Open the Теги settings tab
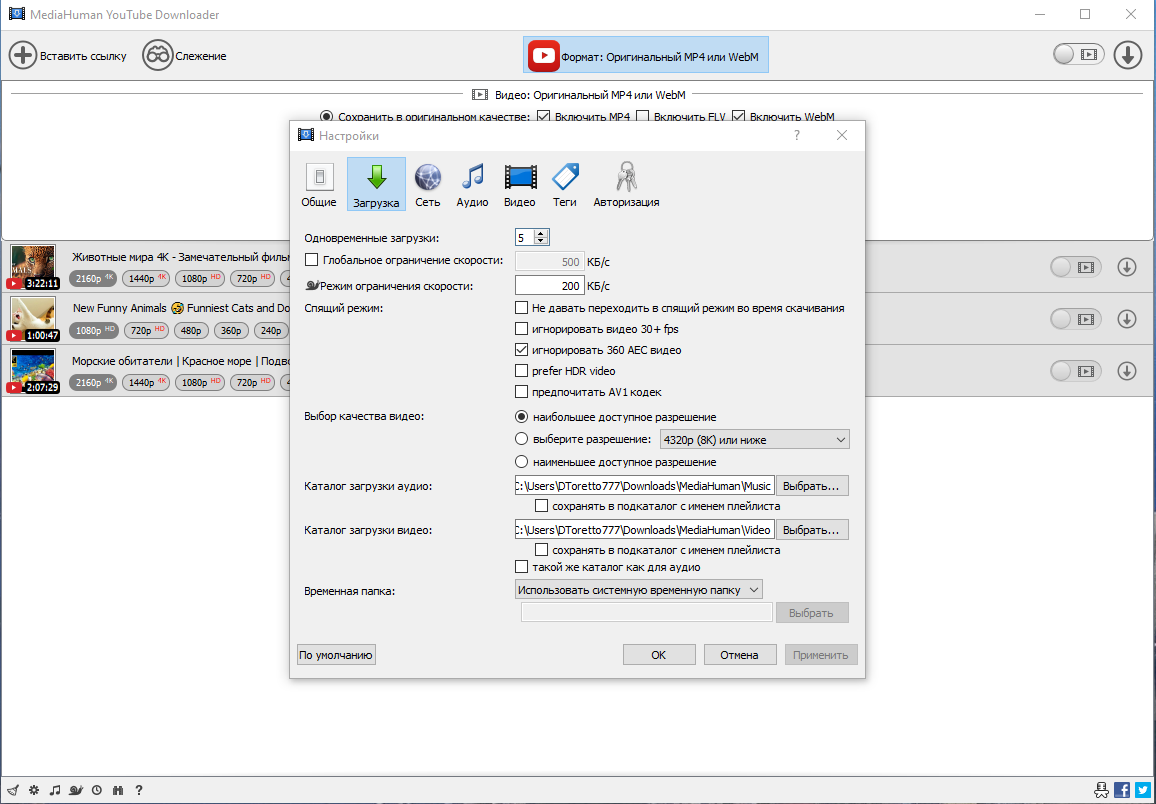This screenshot has height=804, width=1156. [565, 184]
